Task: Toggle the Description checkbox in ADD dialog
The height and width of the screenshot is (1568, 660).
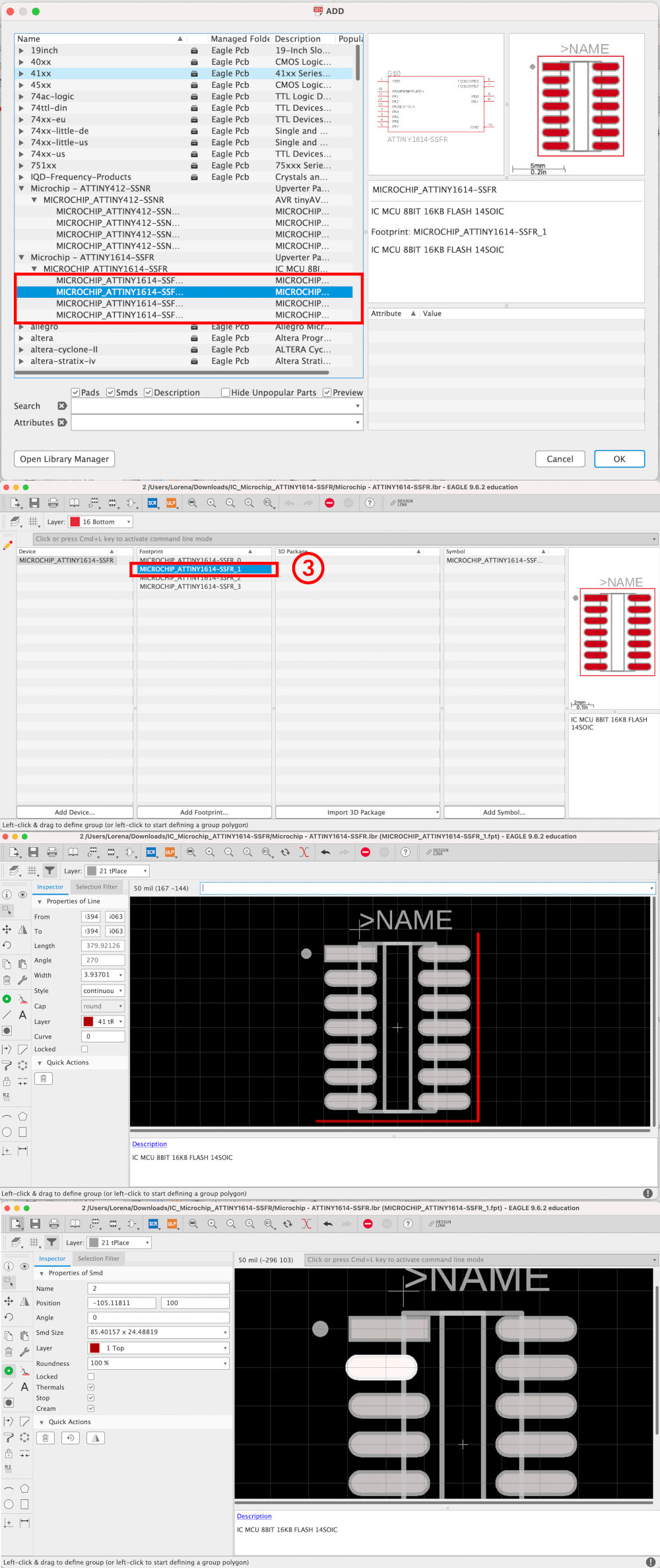Action: [148, 392]
